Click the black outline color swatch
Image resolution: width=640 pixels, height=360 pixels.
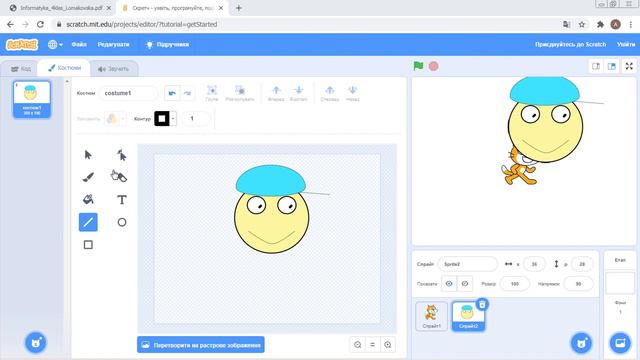click(162, 119)
